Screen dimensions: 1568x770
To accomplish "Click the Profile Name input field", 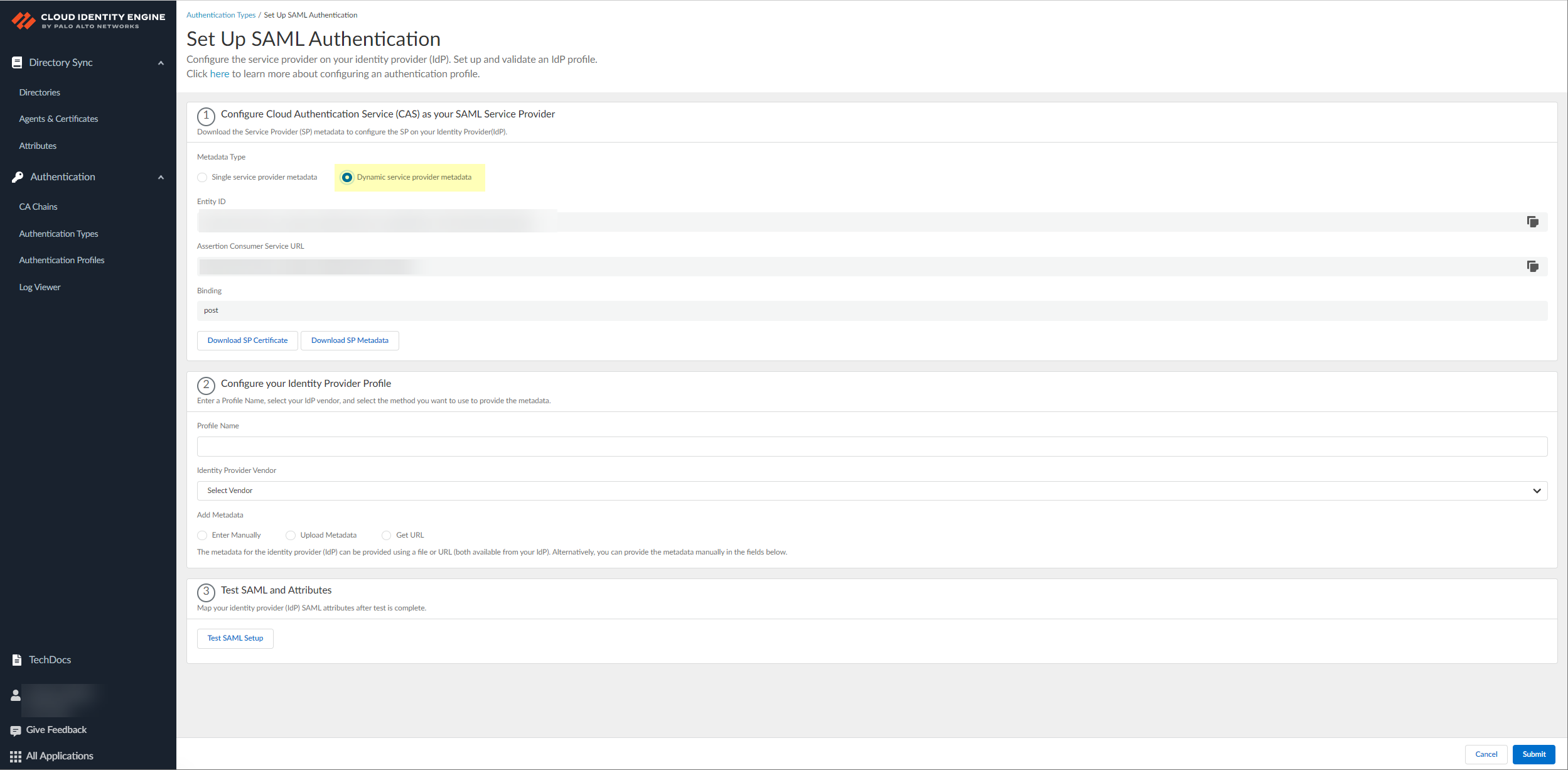I will (871, 447).
